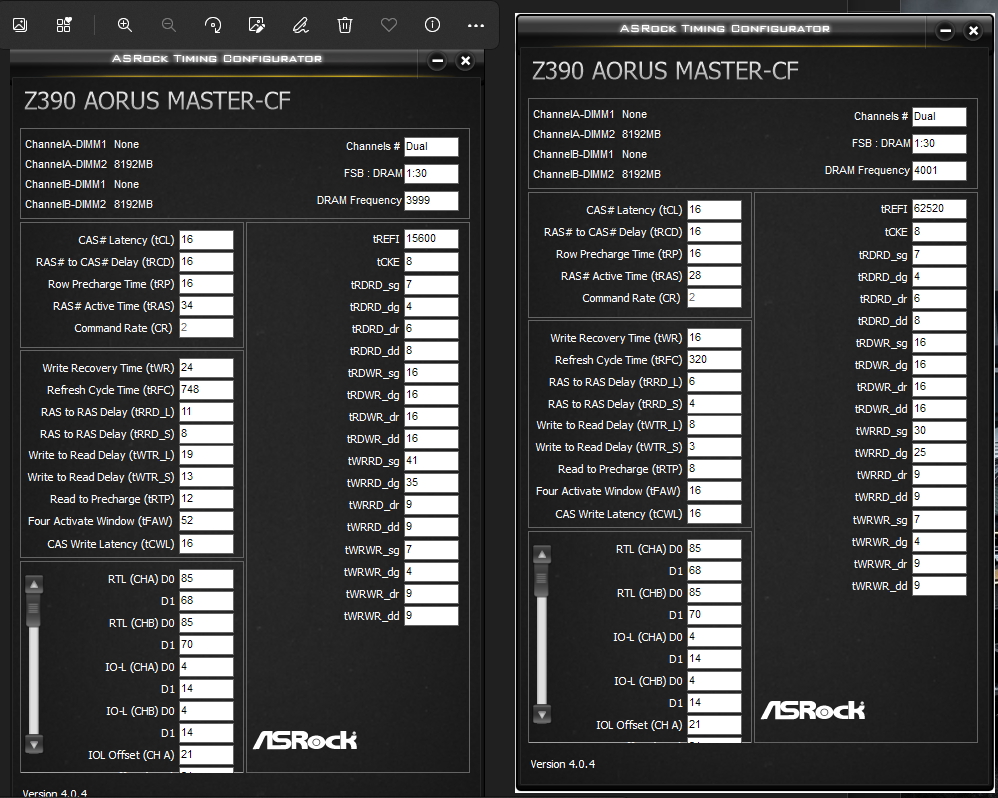Click the left window's RTL (CHB) D0 field

point(206,623)
